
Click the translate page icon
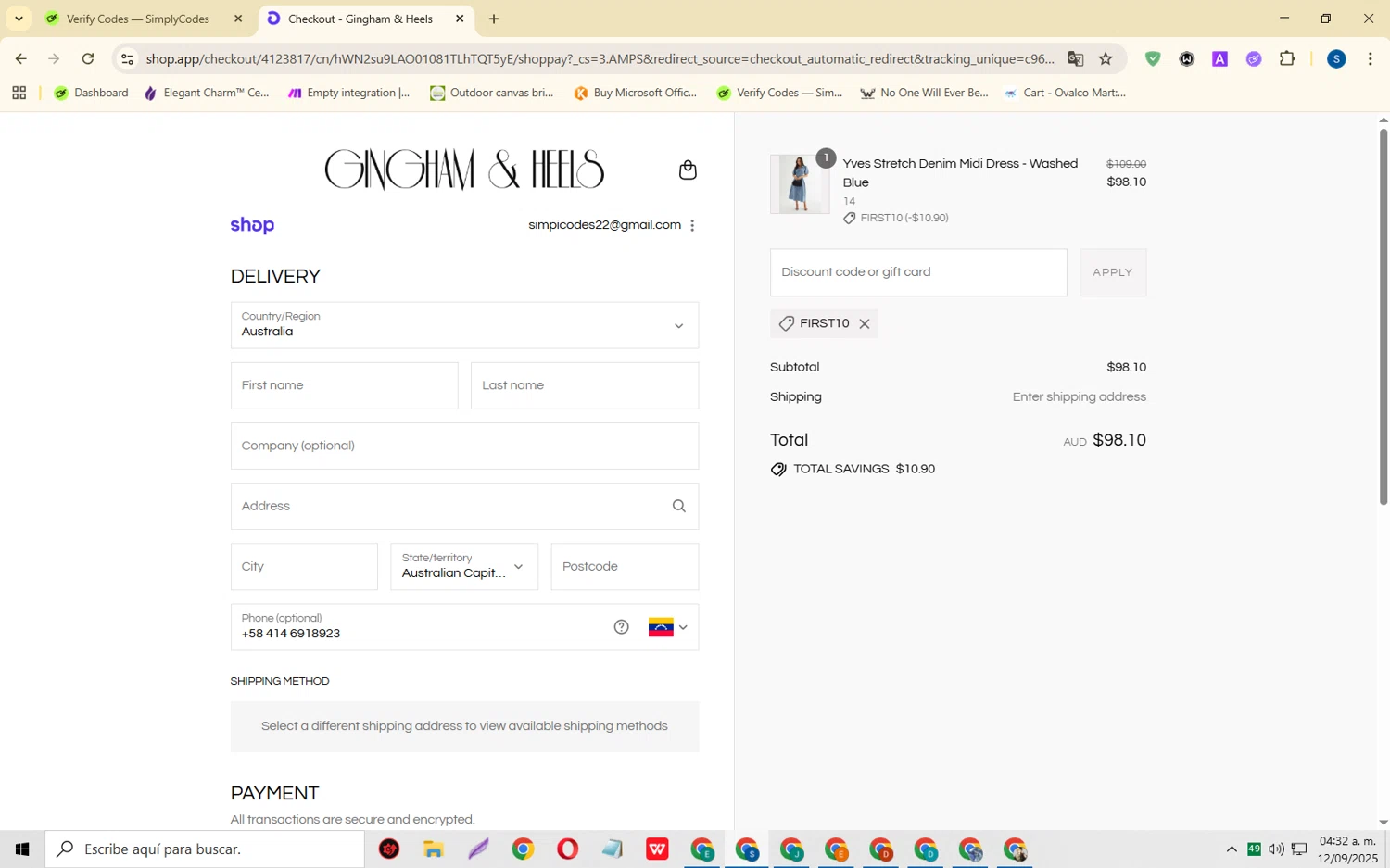click(1075, 58)
